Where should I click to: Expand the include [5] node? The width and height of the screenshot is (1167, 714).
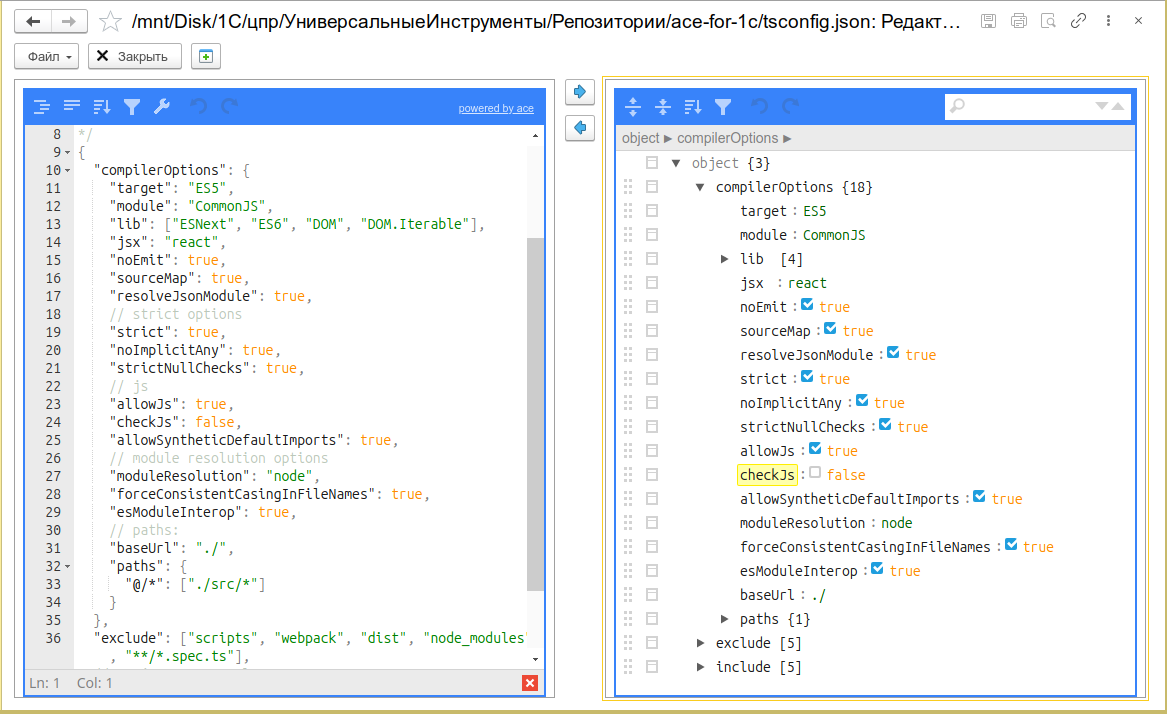[700, 667]
